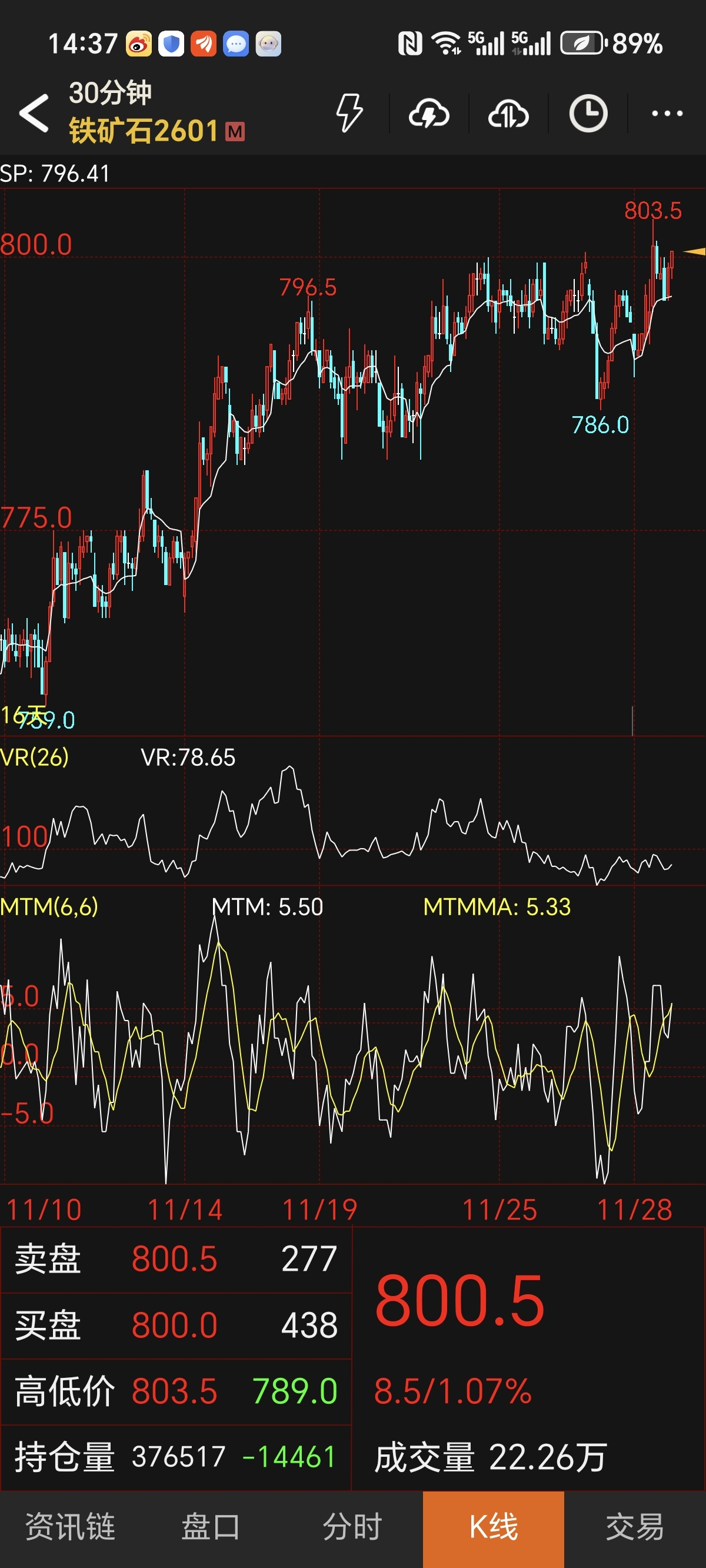The width and height of the screenshot is (706, 1568).
Task: Tap the VR(26) indicator label
Action: click(35, 757)
